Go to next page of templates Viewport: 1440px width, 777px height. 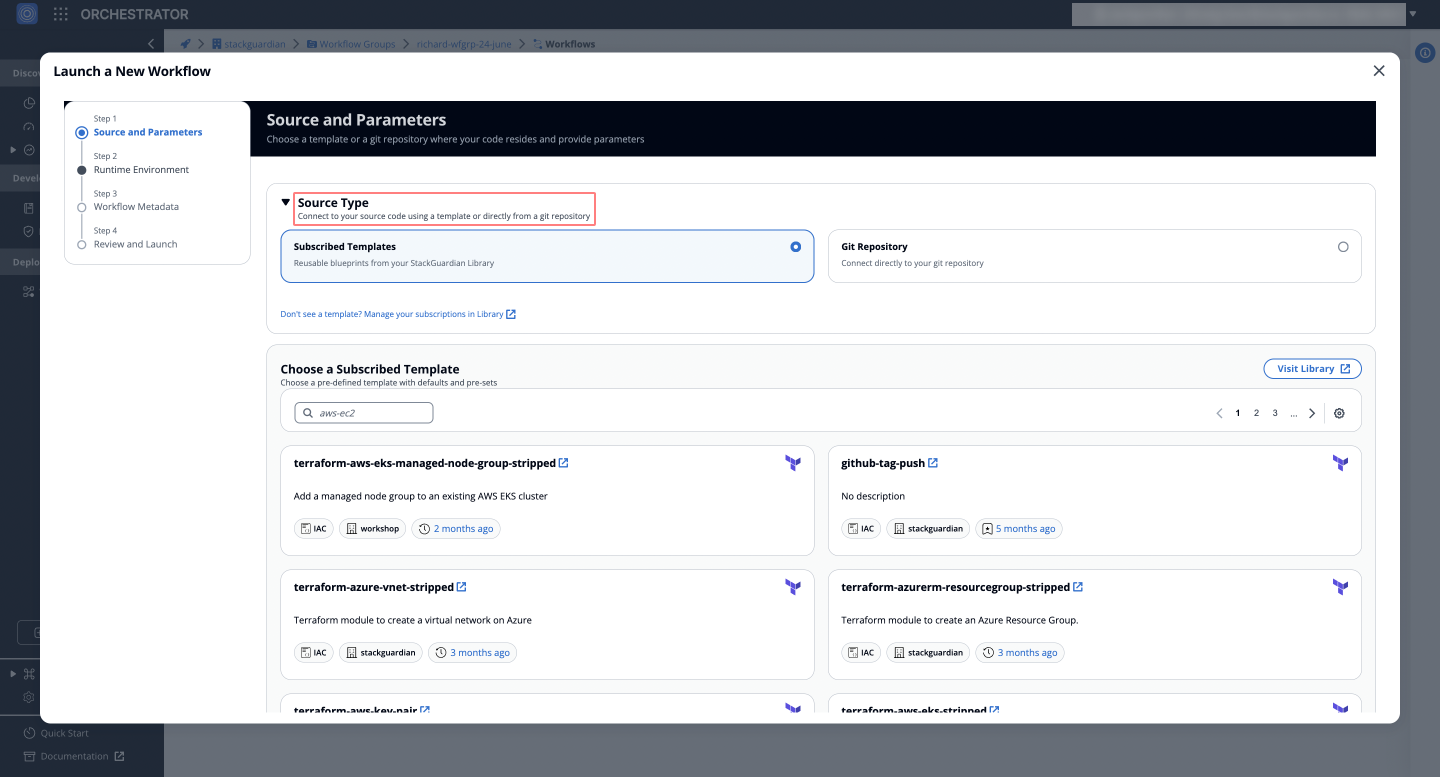[x=1312, y=413]
